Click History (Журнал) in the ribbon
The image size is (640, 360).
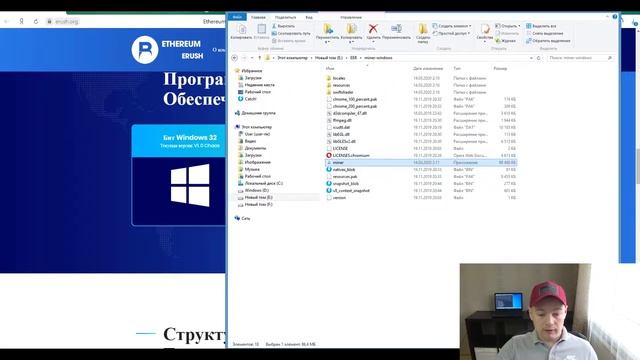click(x=505, y=41)
